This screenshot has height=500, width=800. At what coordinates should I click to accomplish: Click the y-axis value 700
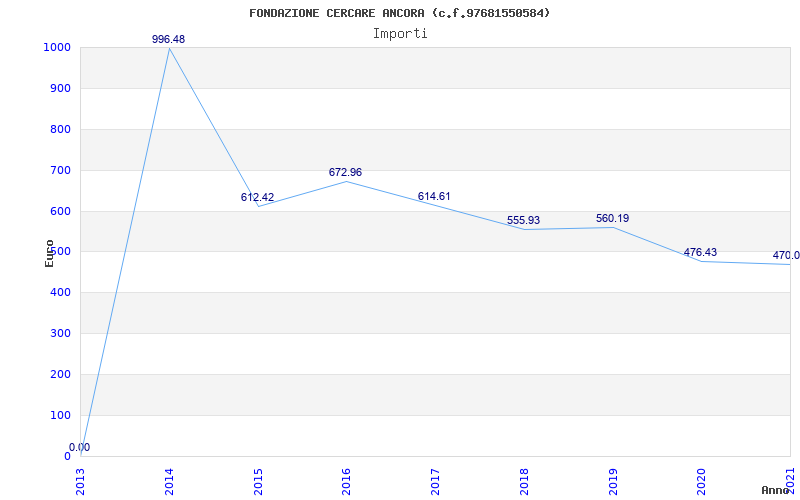point(60,170)
